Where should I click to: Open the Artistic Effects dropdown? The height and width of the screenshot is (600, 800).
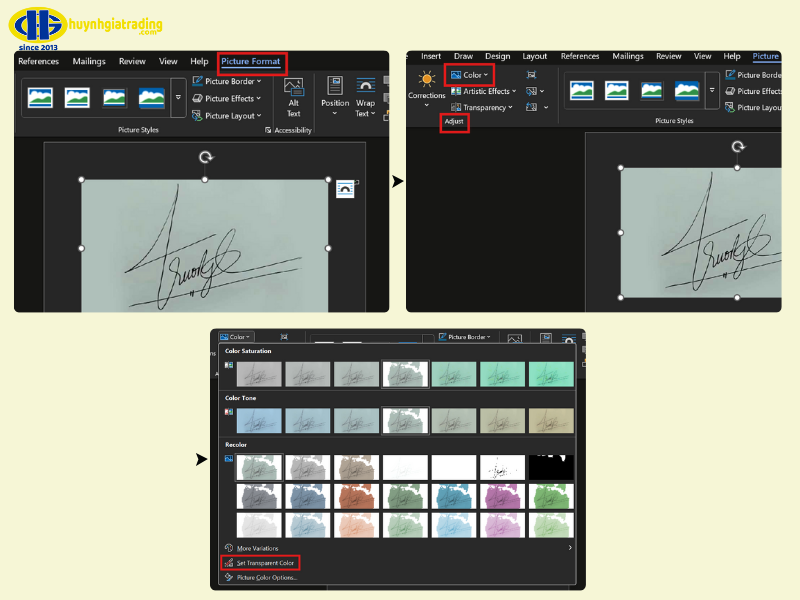(484, 91)
